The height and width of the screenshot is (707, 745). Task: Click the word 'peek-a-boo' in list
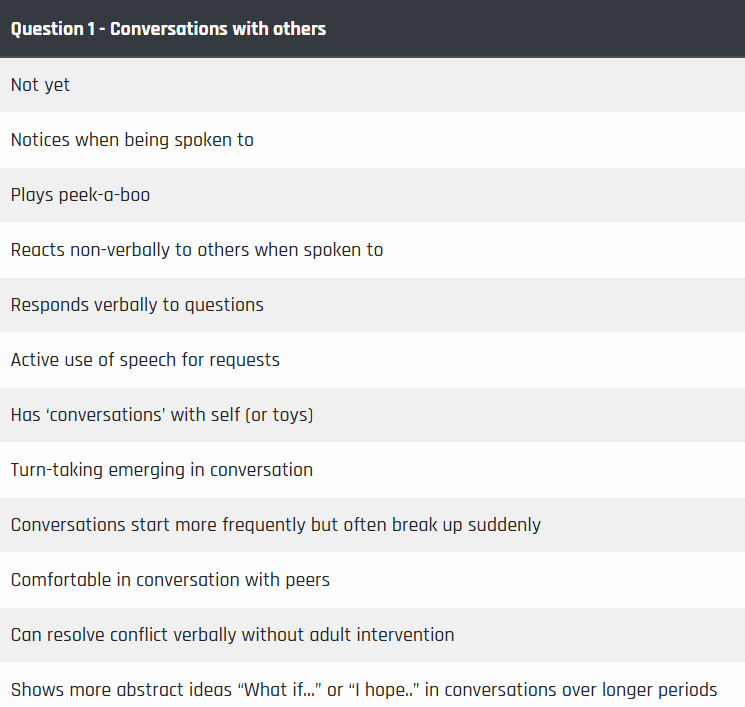[104, 195]
